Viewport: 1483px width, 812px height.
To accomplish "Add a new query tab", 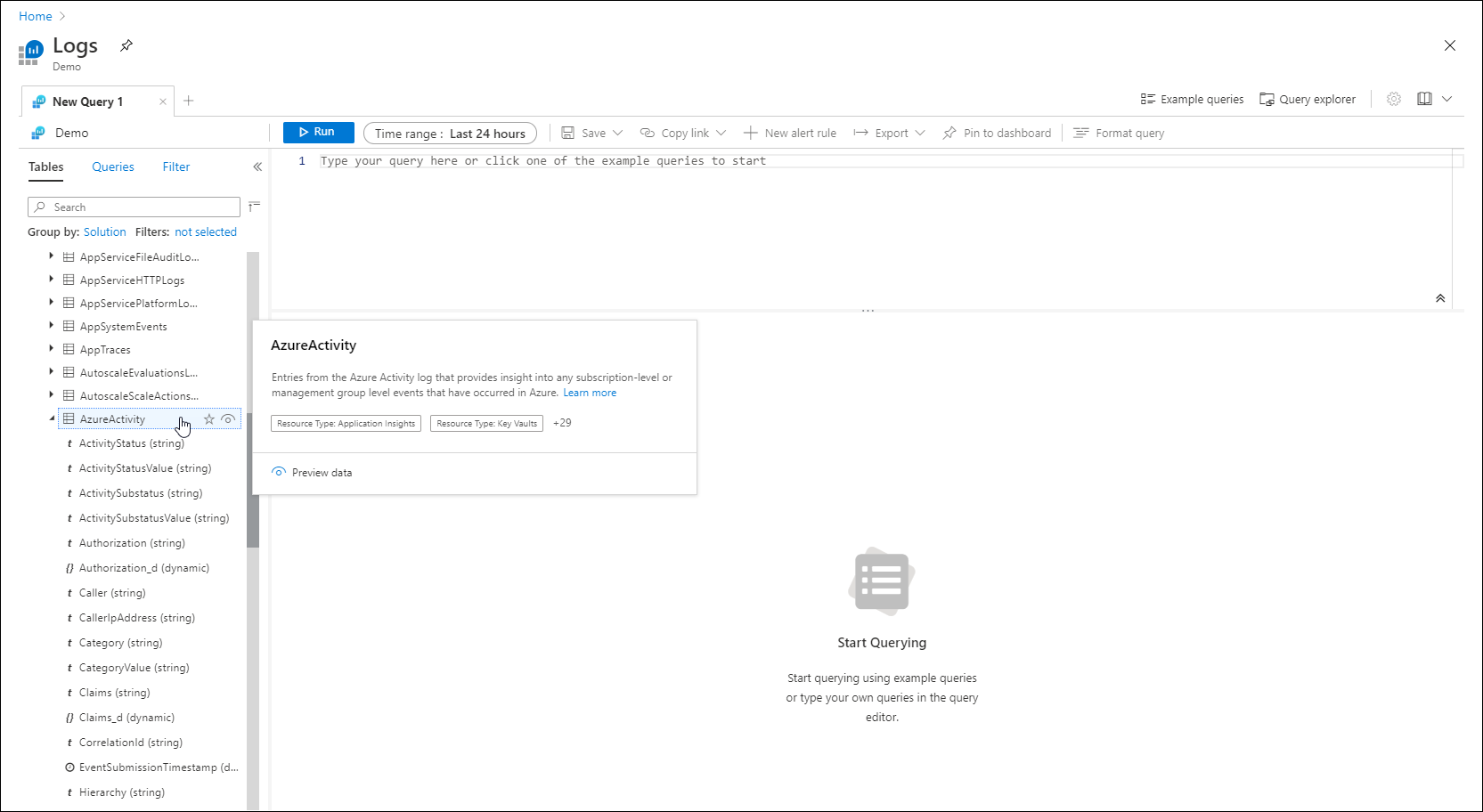I will coord(189,101).
